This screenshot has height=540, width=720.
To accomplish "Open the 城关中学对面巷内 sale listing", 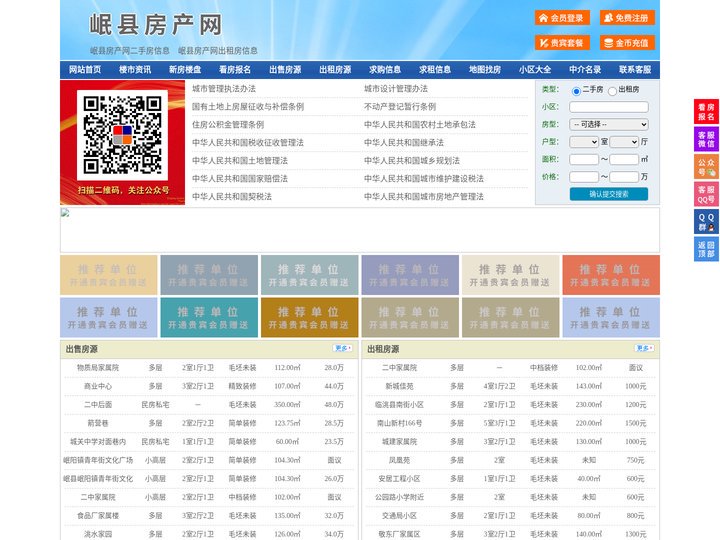I will tap(98, 442).
